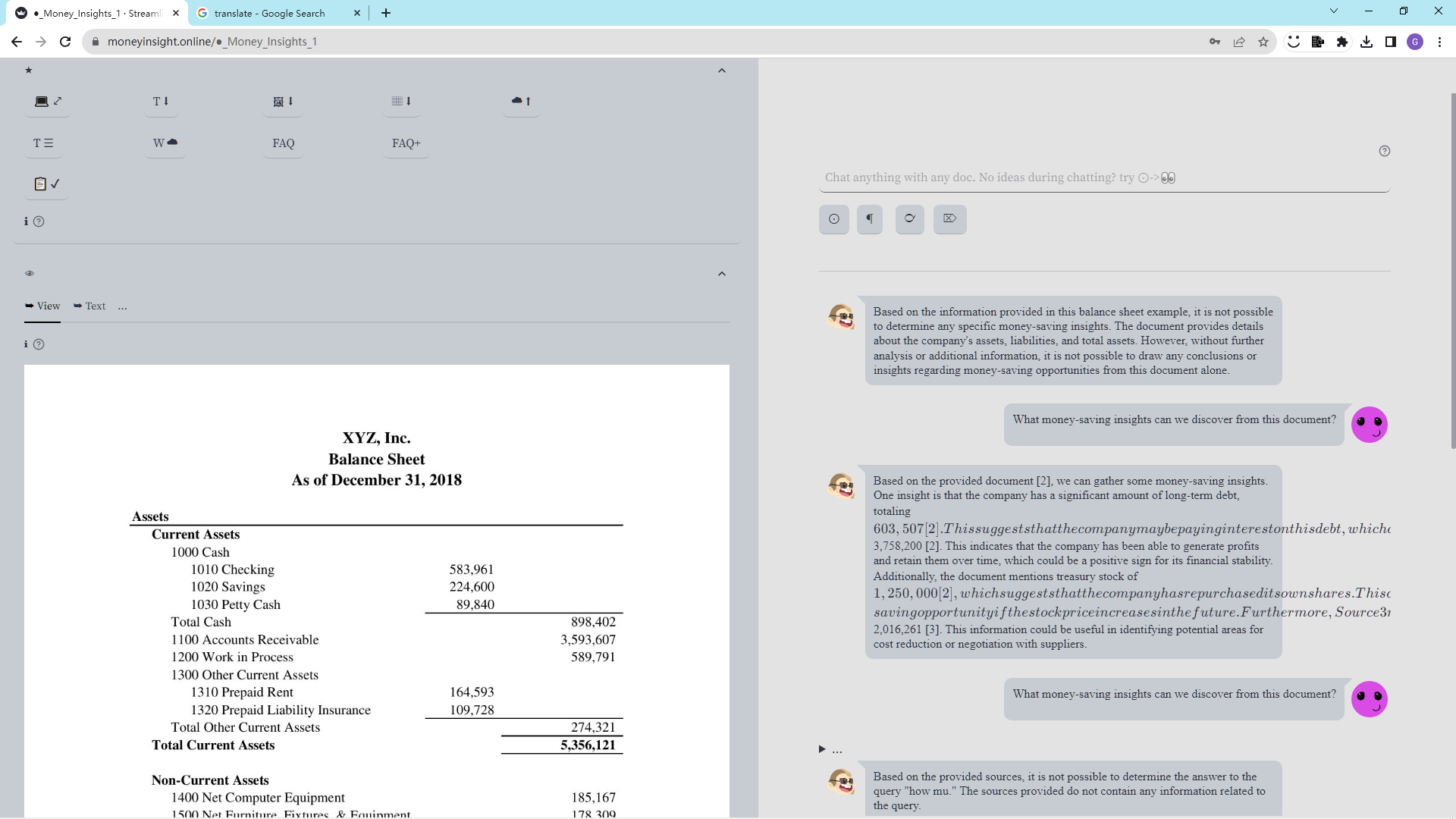Image resolution: width=1456 pixels, height=819 pixels.
Task: Click the tab search dropdown arrow
Action: (1334, 11)
